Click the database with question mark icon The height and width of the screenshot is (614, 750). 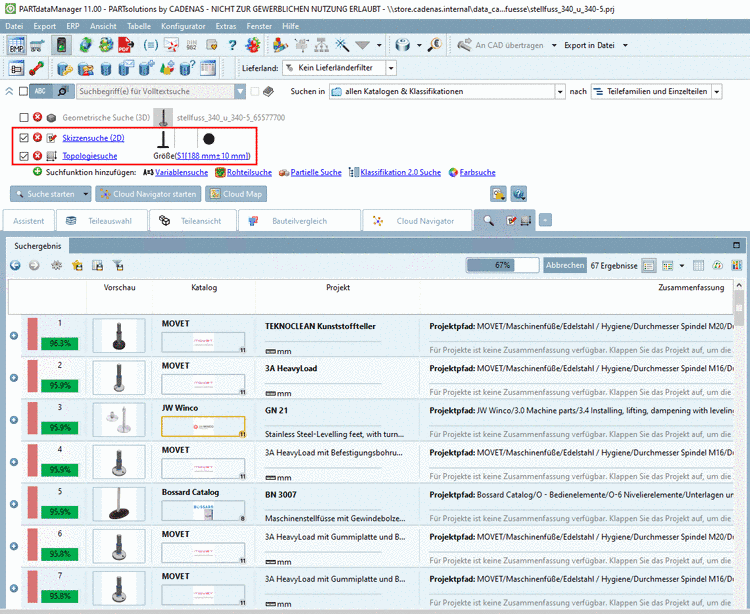(187, 68)
